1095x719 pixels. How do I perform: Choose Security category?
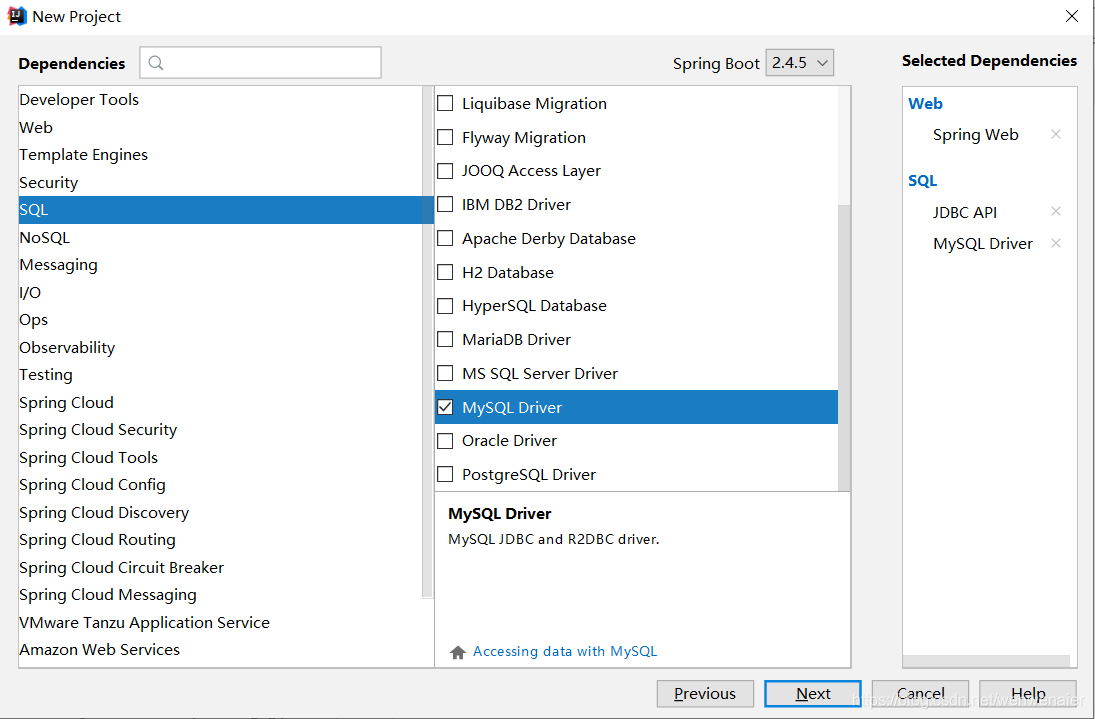(x=220, y=182)
